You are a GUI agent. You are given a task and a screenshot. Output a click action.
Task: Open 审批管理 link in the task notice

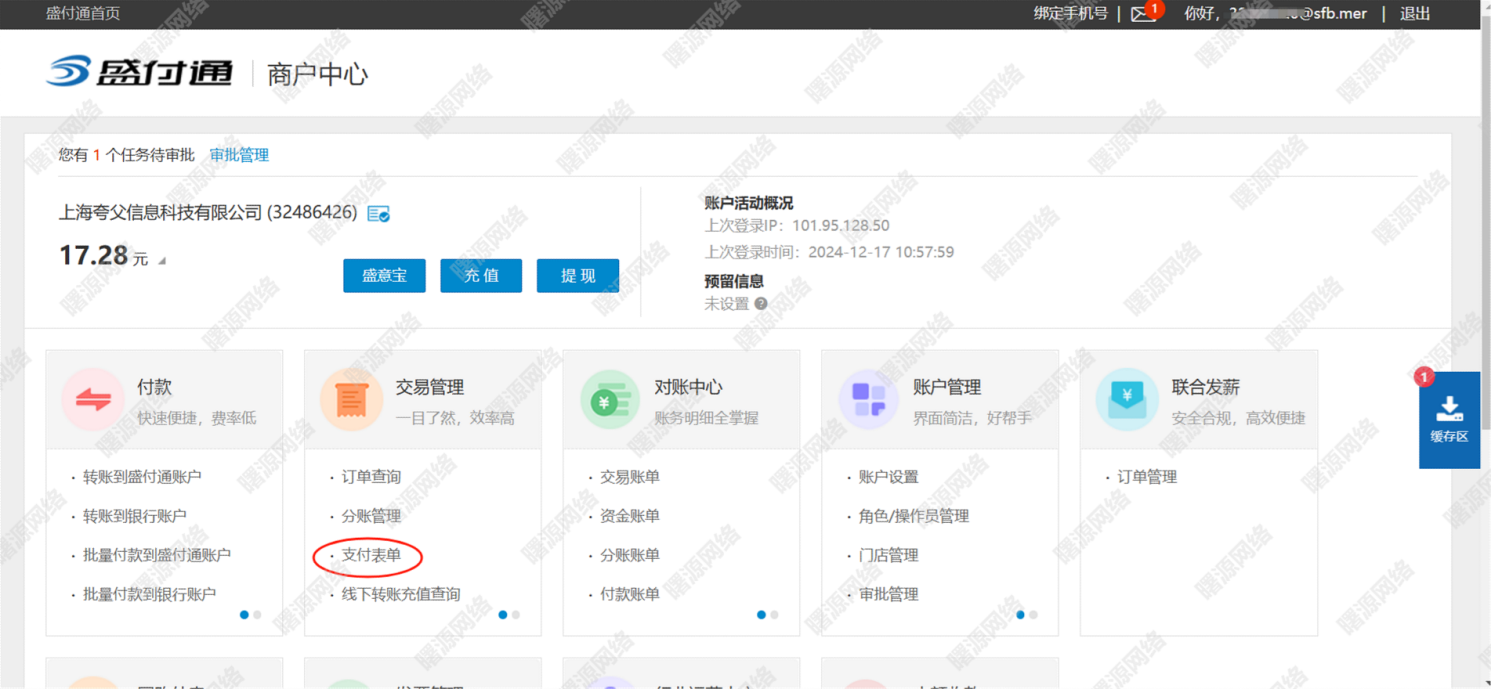click(239, 155)
